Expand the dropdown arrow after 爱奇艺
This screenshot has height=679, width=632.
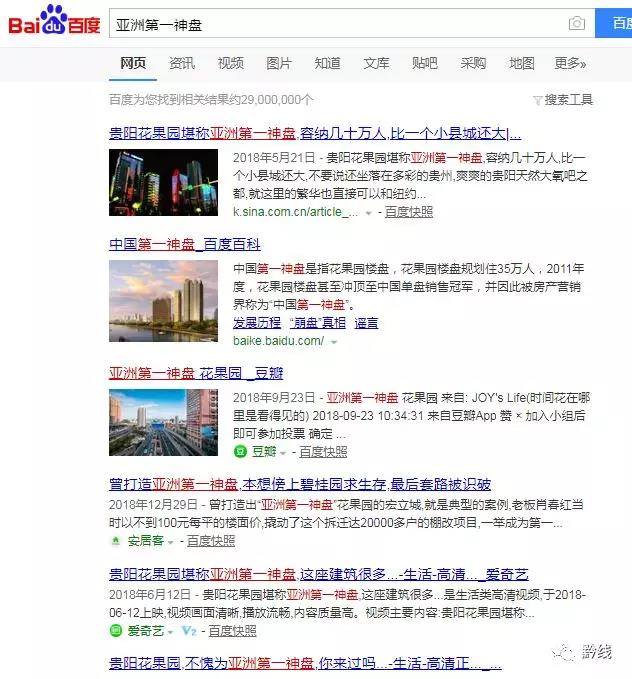(x=170, y=633)
